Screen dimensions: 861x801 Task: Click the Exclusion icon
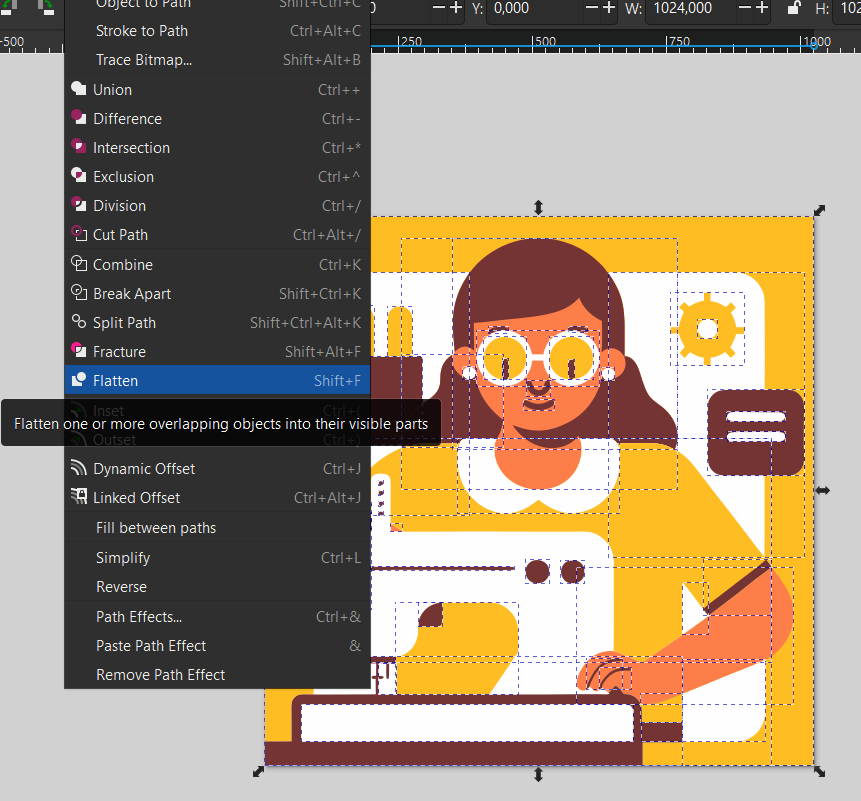point(79,176)
